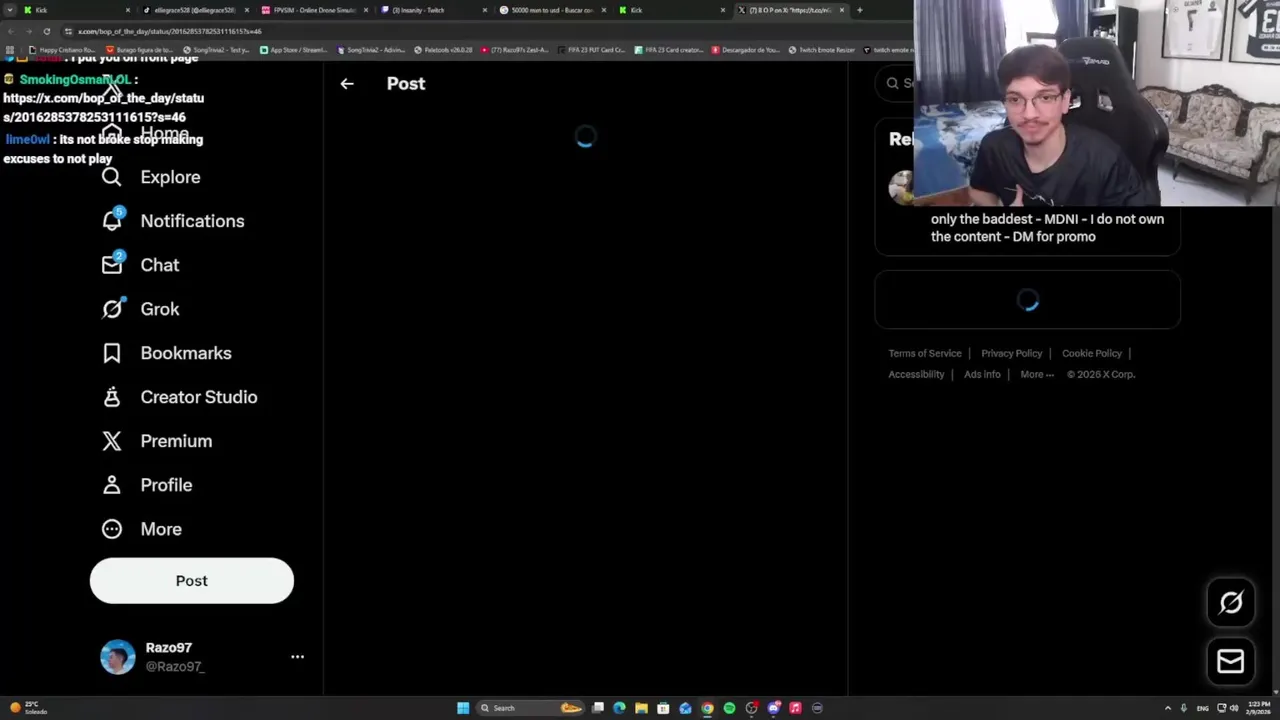Open Privacy Policy link
Viewport: 1280px width, 720px height.
click(1011, 353)
